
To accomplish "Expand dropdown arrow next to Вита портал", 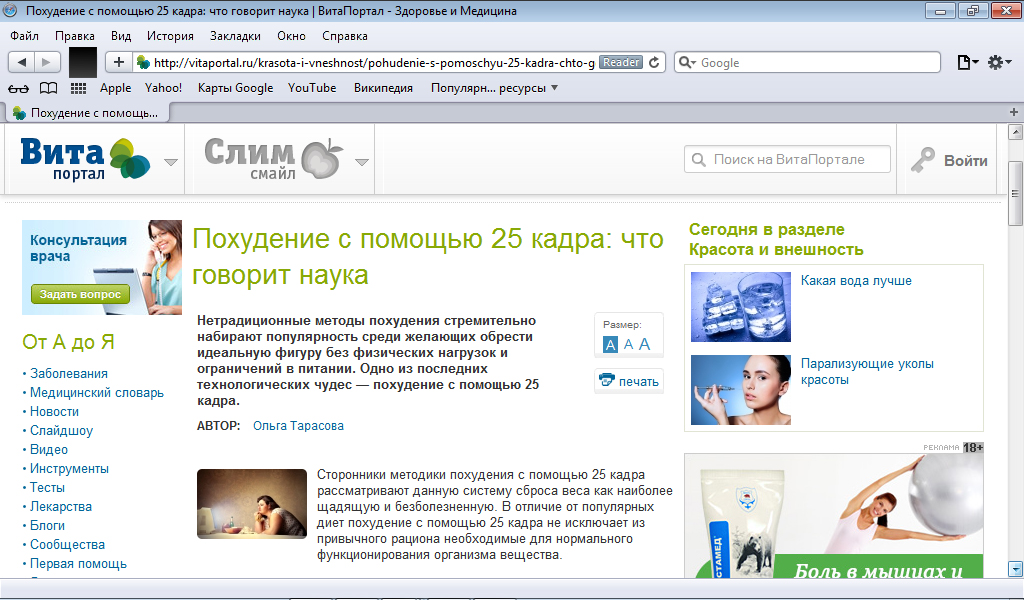I will [170, 162].
